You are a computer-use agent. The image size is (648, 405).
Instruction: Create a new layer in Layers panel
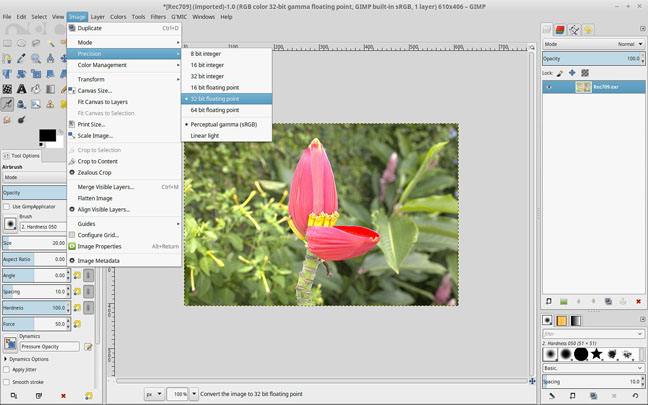pyautogui.click(x=549, y=301)
